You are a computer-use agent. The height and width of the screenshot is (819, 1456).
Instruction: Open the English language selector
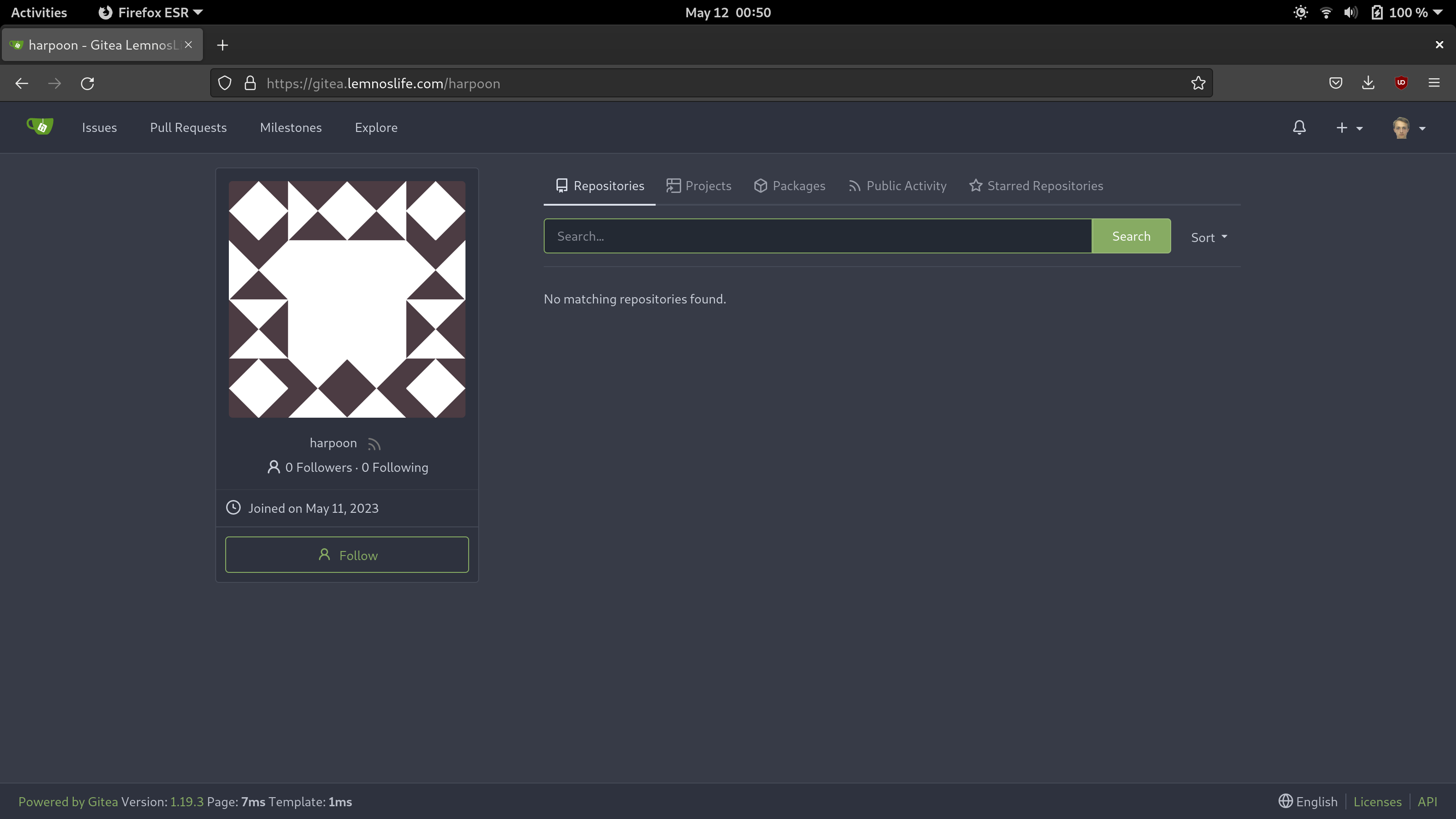(x=1308, y=801)
